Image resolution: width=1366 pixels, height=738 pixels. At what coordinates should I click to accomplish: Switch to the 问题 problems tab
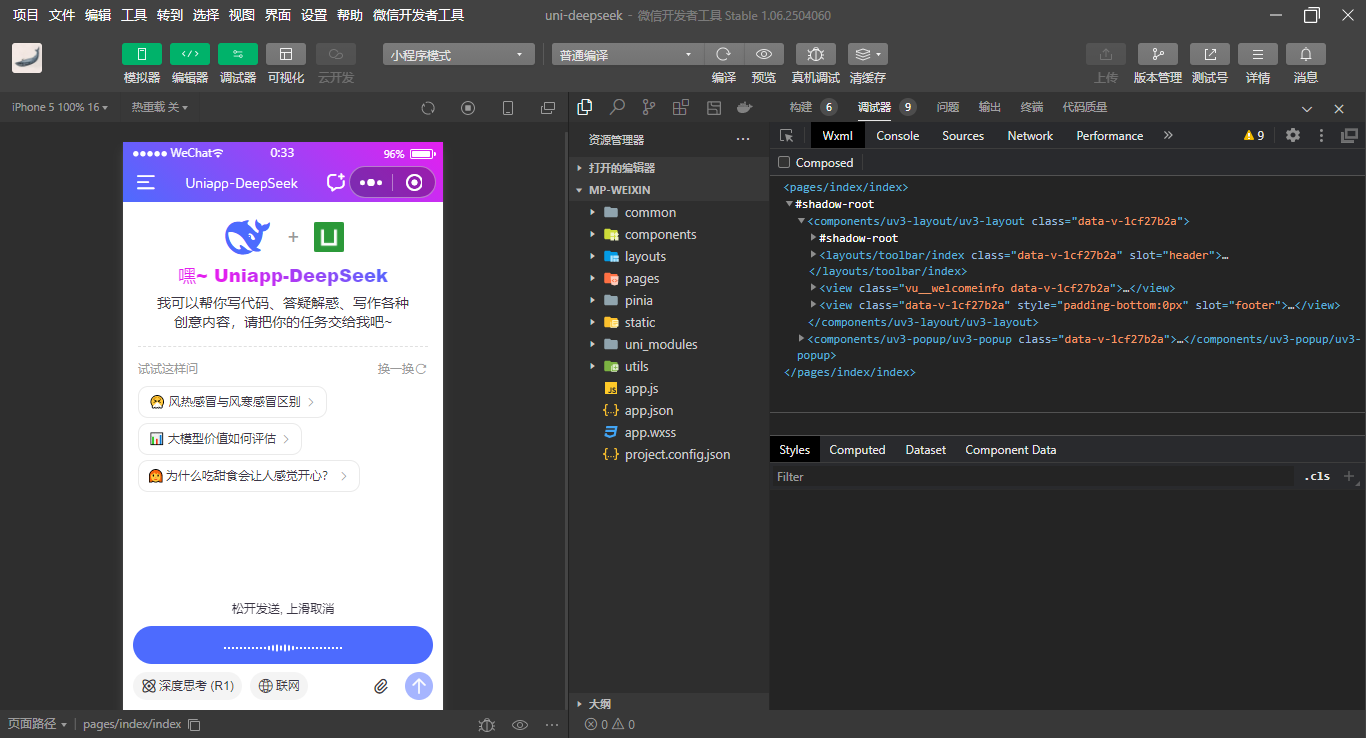coord(947,107)
